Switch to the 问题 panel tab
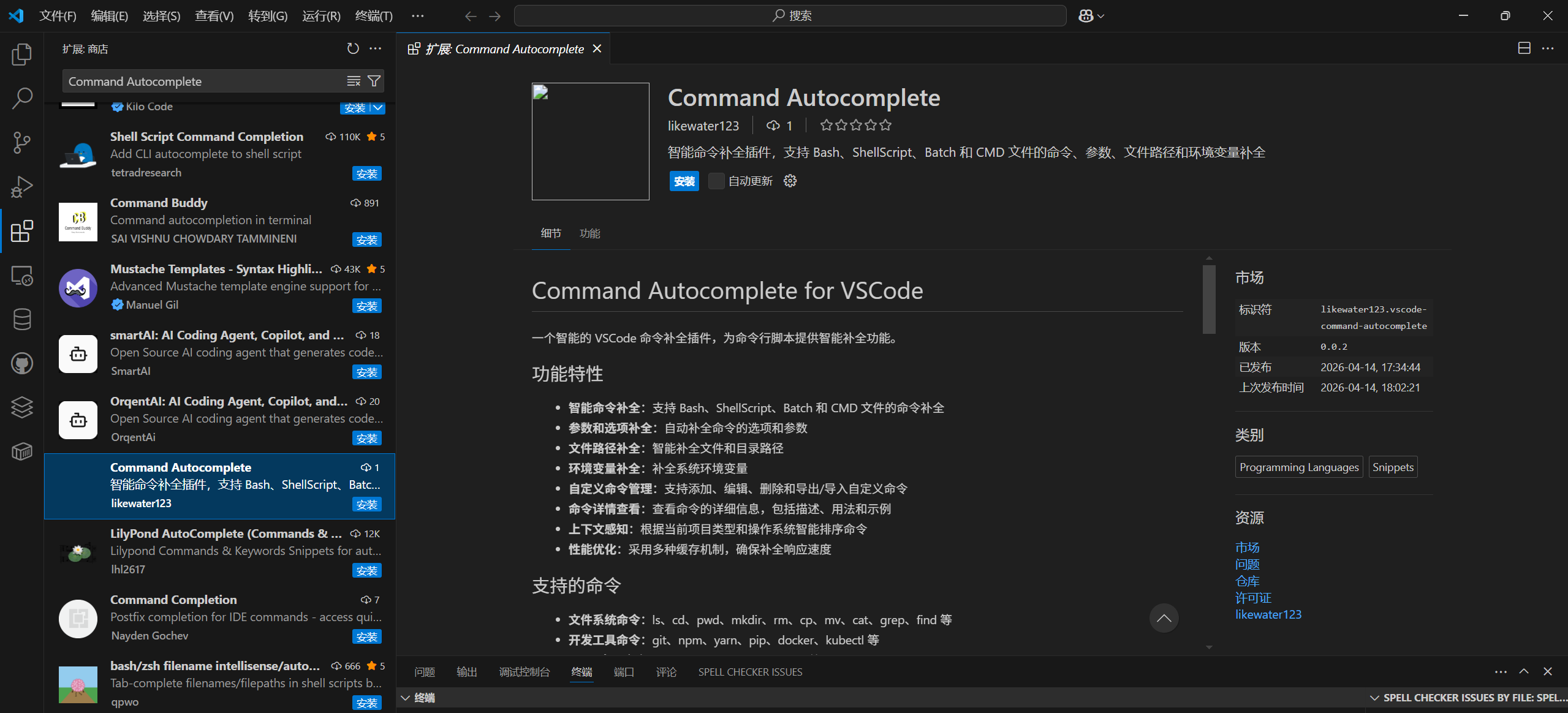Screen dimensions: 1568x713 425,672
